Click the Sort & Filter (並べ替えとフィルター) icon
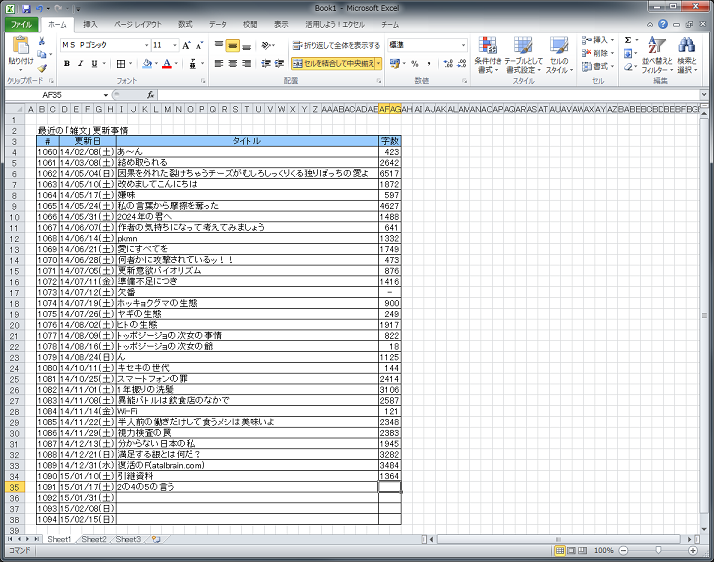The height and width of the screenshot is (562, 714). (x=654, y=56)
